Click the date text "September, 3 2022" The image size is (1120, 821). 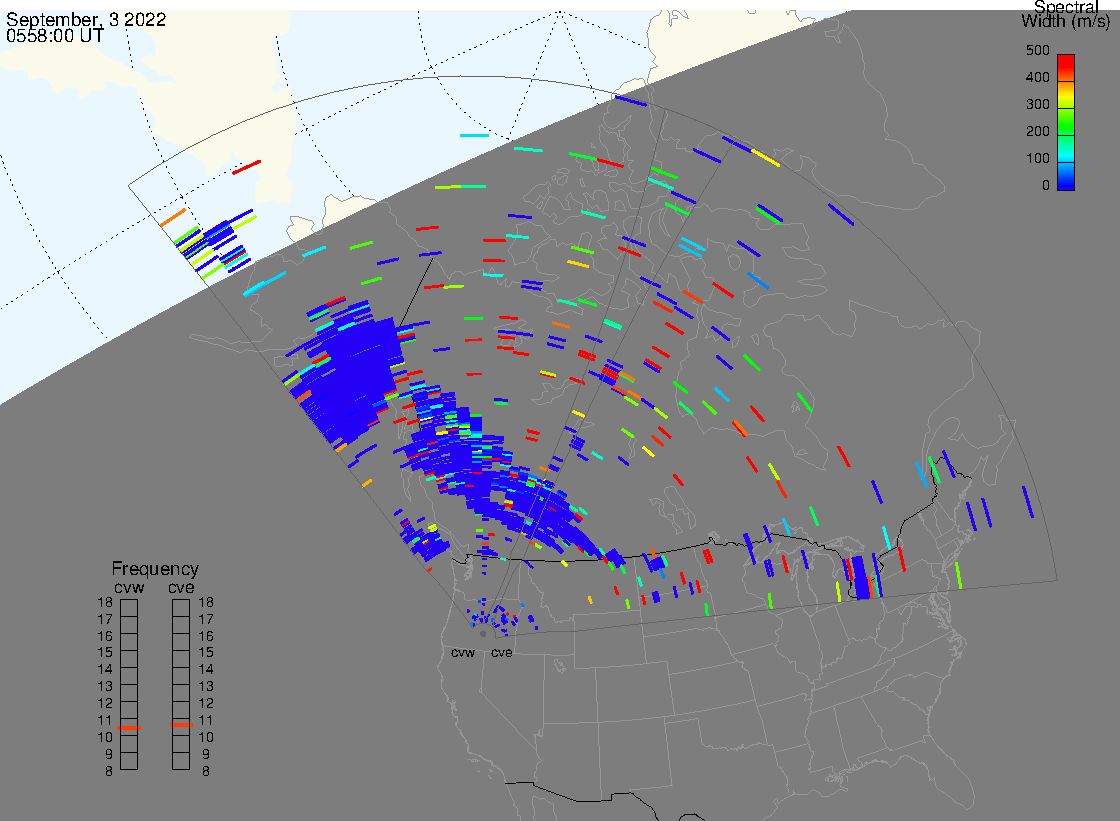point(86,19)
